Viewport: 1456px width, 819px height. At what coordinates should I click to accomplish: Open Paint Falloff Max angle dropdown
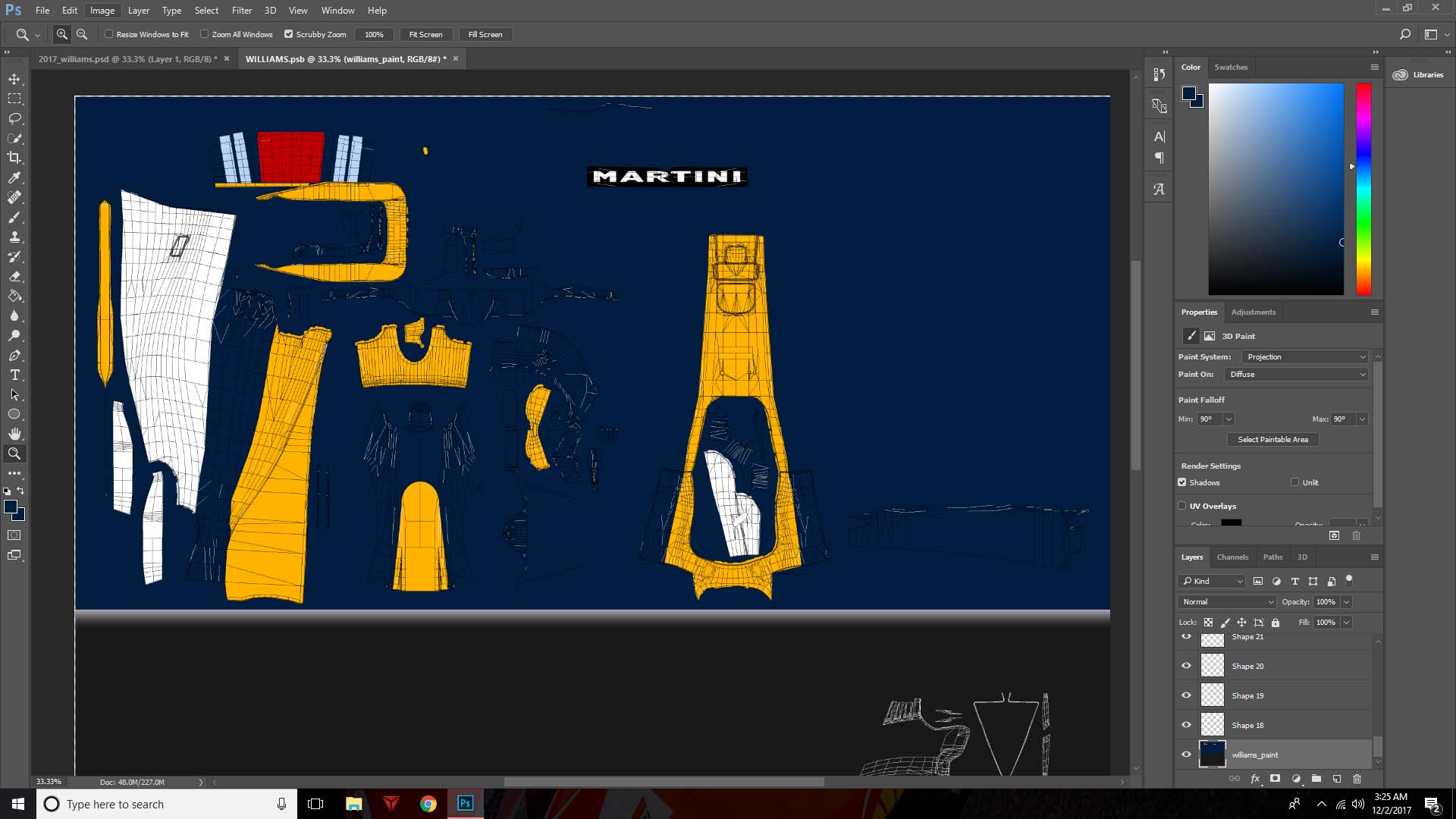[1363, 419]
